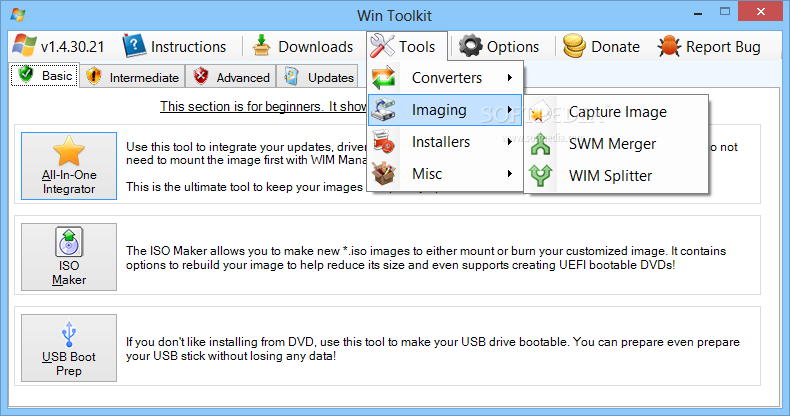Click the ISO Maker disc icon
Screen dimensions: 790x416
coord(69,242)
